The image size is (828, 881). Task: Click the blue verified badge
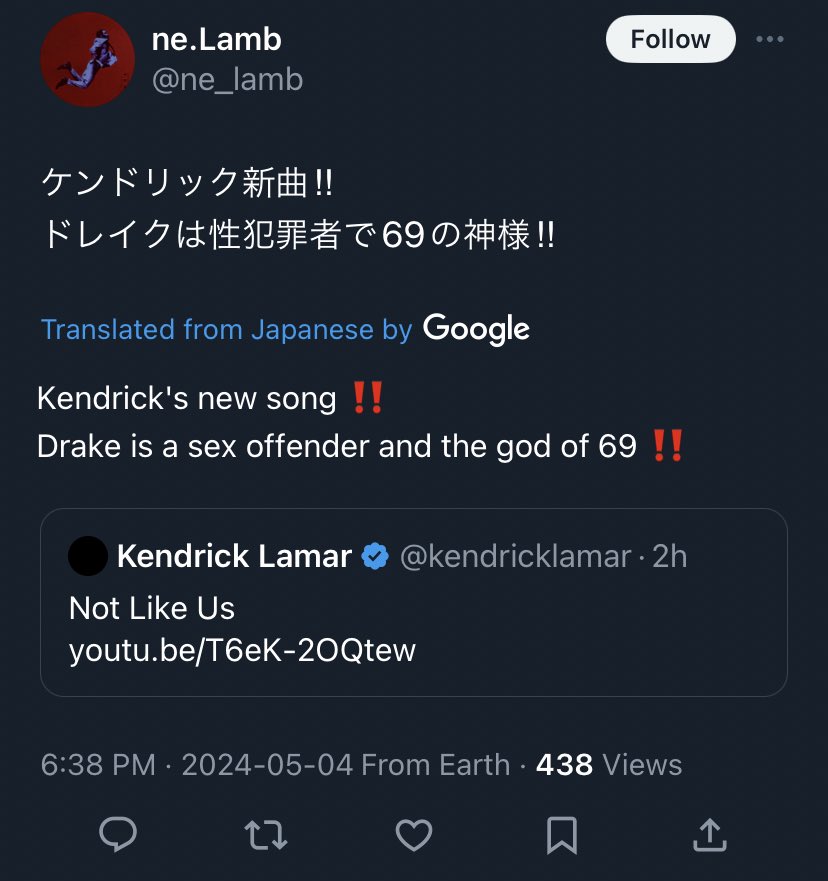pyautogui.click(x=375, y=556)
